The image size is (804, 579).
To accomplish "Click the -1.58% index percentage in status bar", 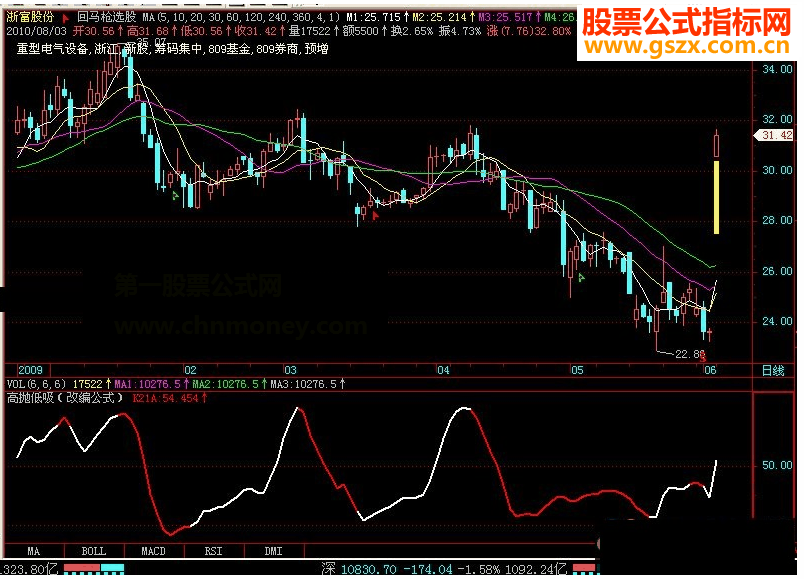I will pyautogui.click(x=478, y=569).
